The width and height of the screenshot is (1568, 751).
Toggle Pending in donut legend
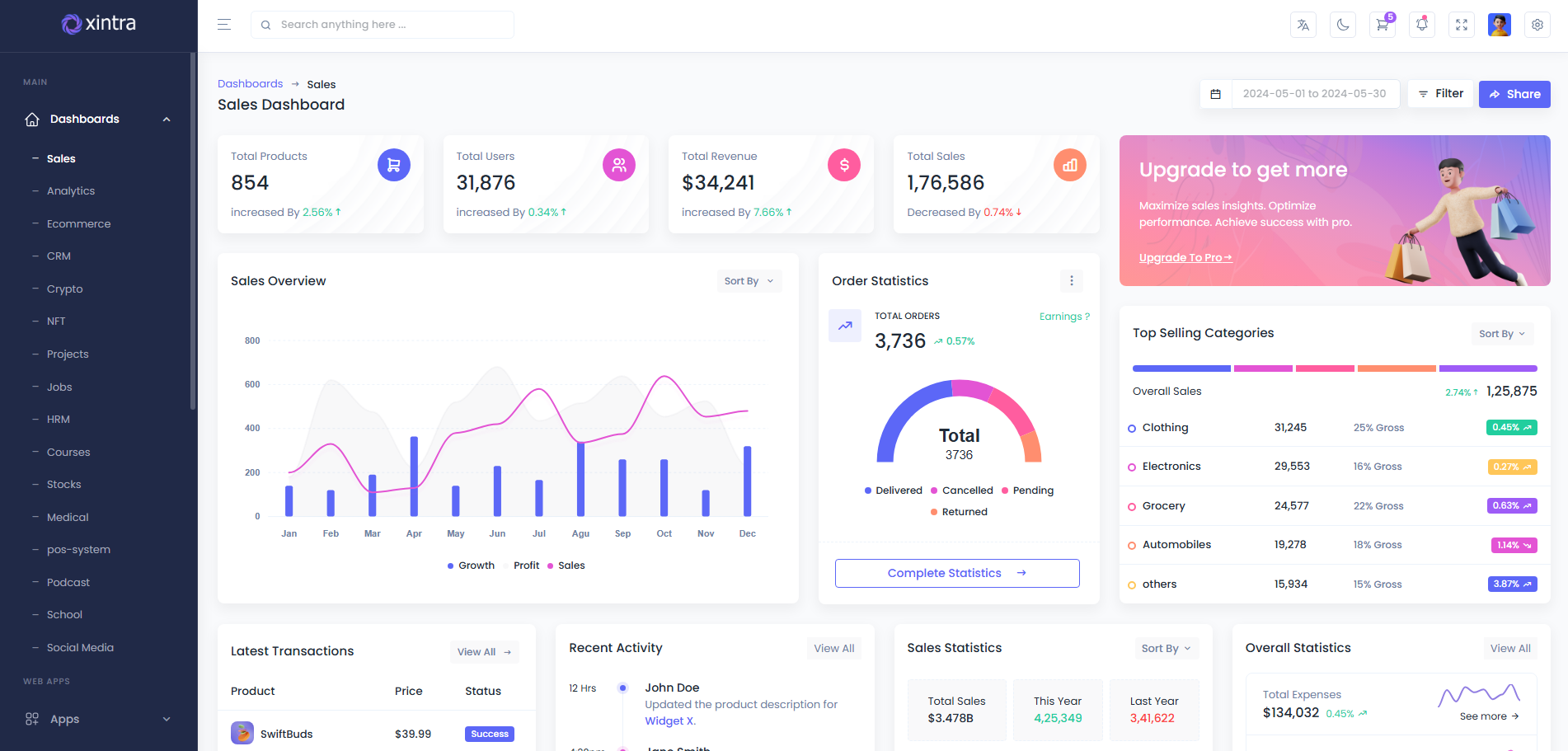1028,490
